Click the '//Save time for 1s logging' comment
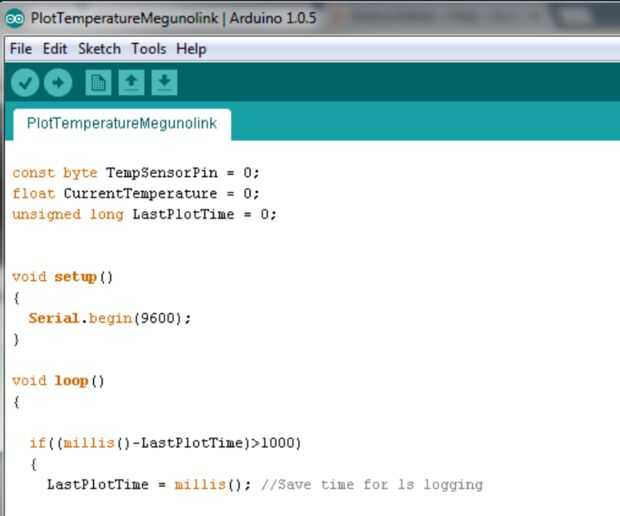The width and height of the screenshot is (620, 516). point(372,485)
